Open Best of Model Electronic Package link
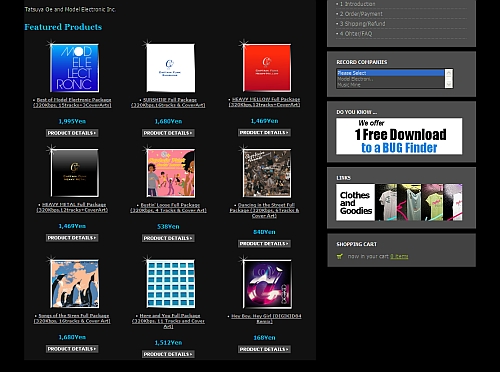 (x=72, y=102)
